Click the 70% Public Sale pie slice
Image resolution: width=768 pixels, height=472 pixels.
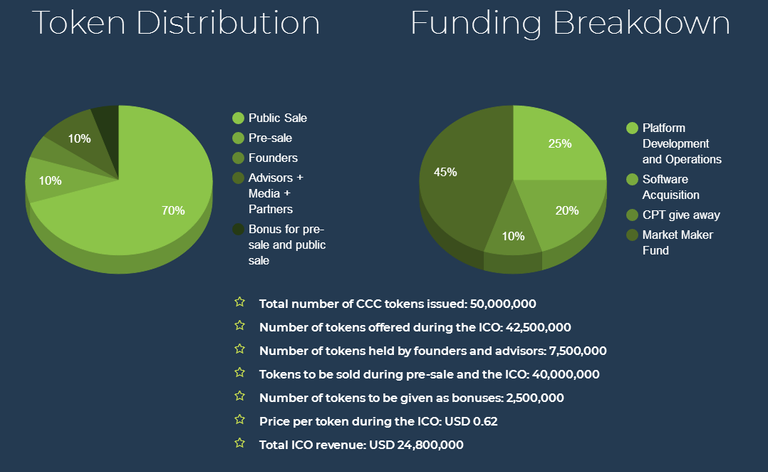coord(157,206)
